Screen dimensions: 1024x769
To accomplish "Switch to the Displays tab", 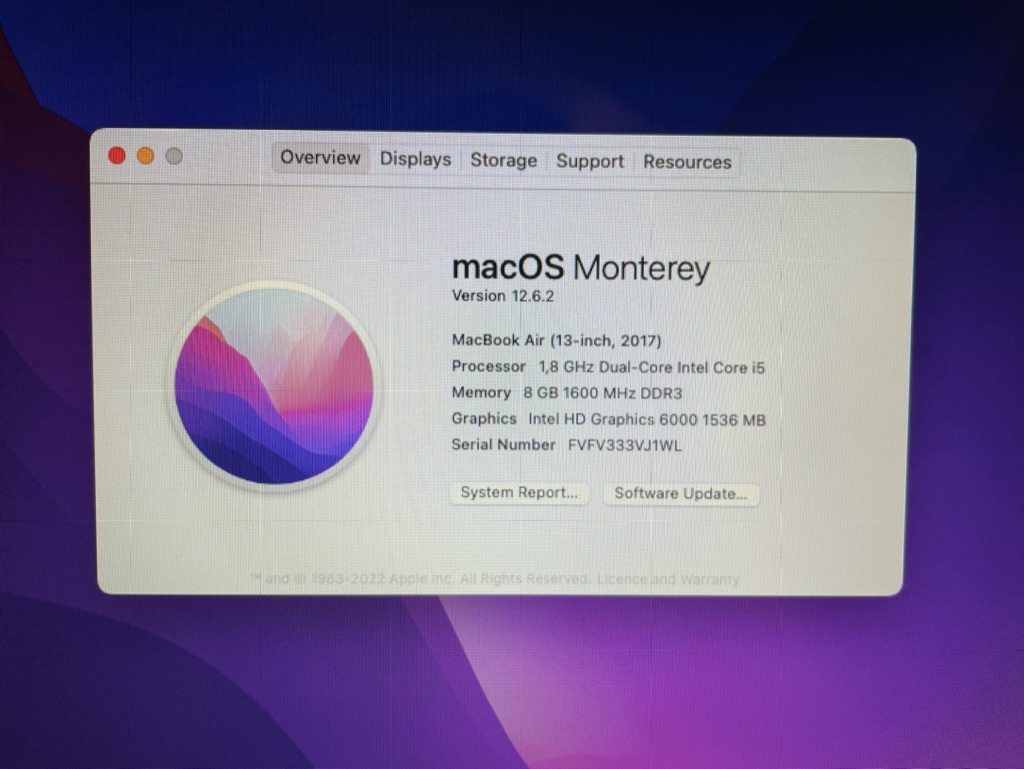I will pyautogui.click(x=415, y=159).
